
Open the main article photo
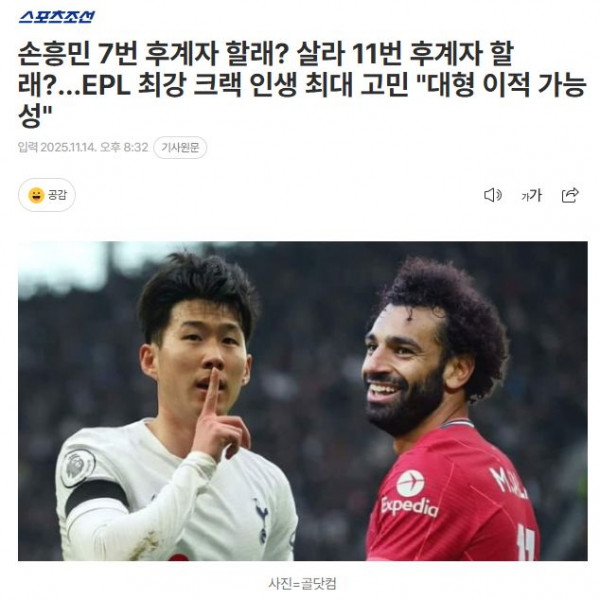(x=303, y=401)
